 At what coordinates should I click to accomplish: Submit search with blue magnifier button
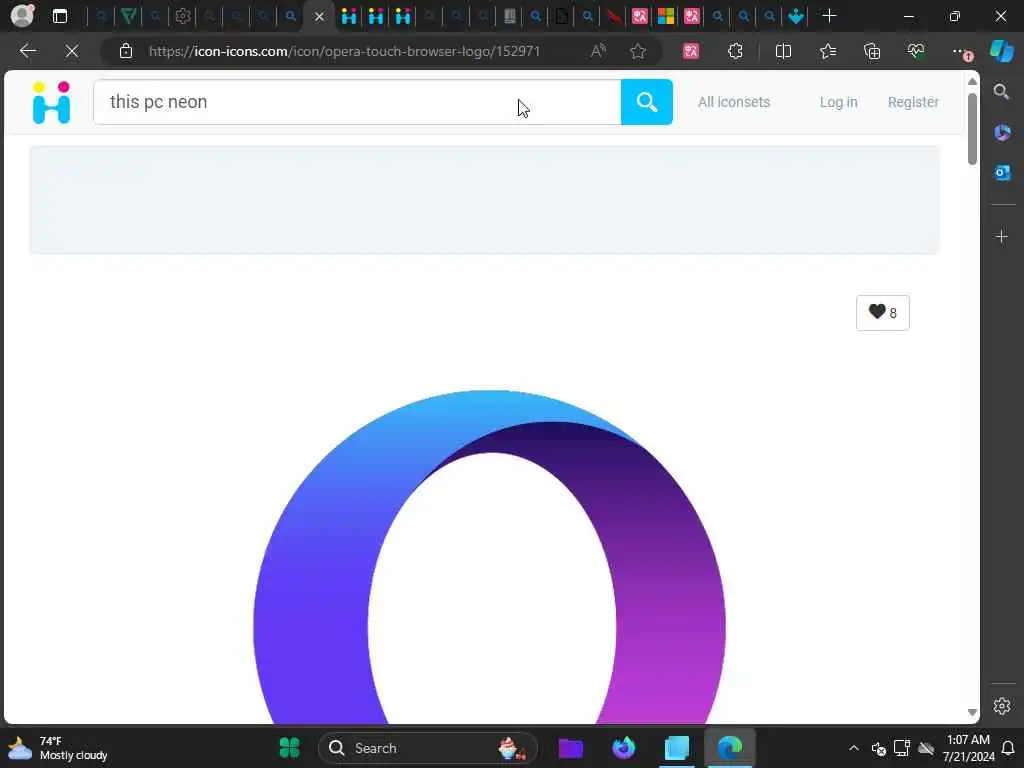click(x=647, y=102)
